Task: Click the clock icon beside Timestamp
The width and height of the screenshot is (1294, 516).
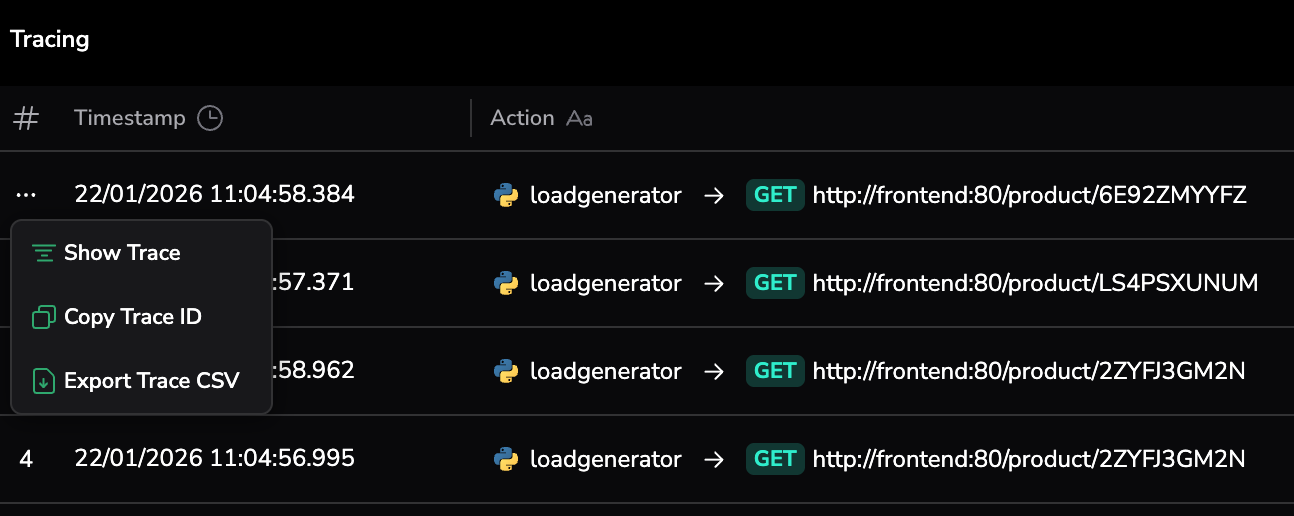Action: pyautogui.click(x=210, y=118)
